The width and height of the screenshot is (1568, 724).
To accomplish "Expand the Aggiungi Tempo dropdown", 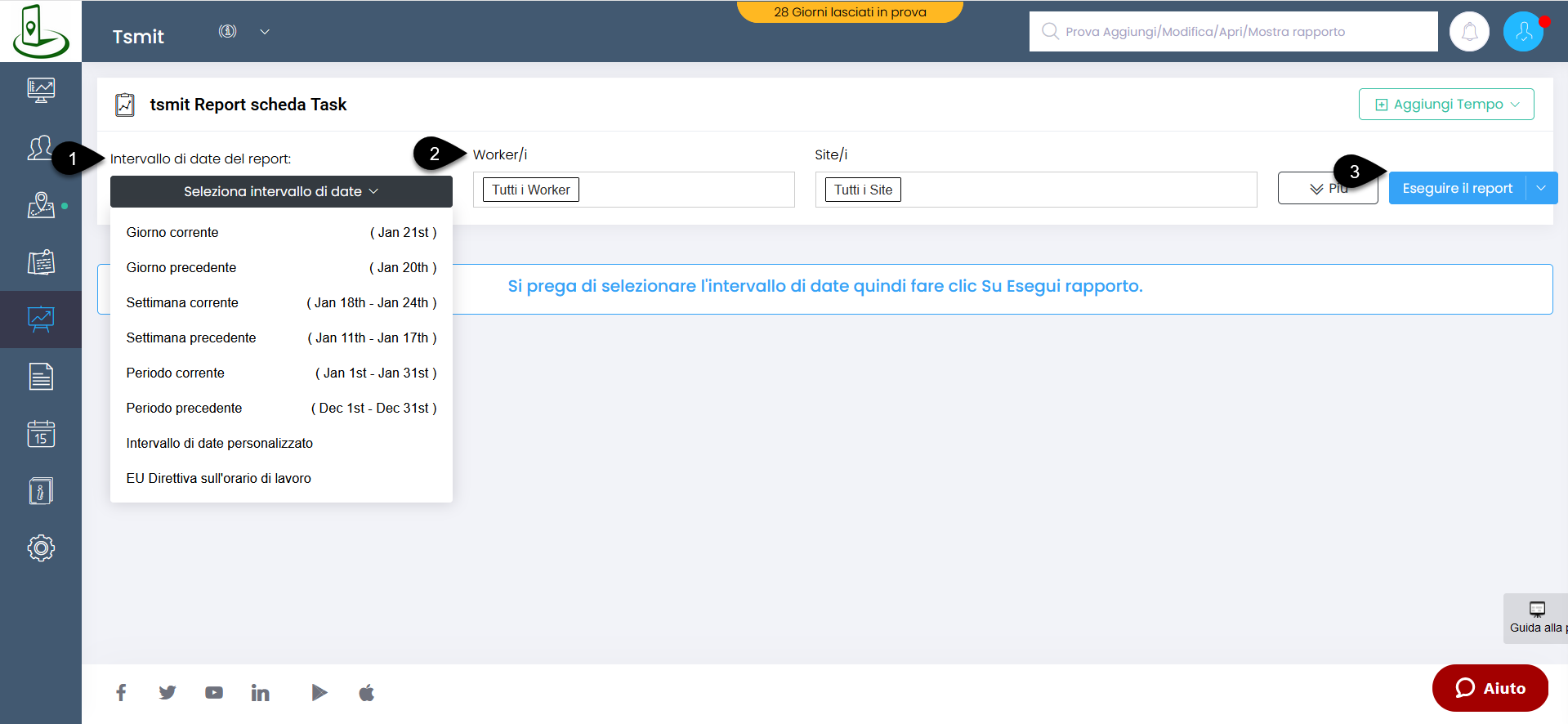I will (x=1446, y=105).
